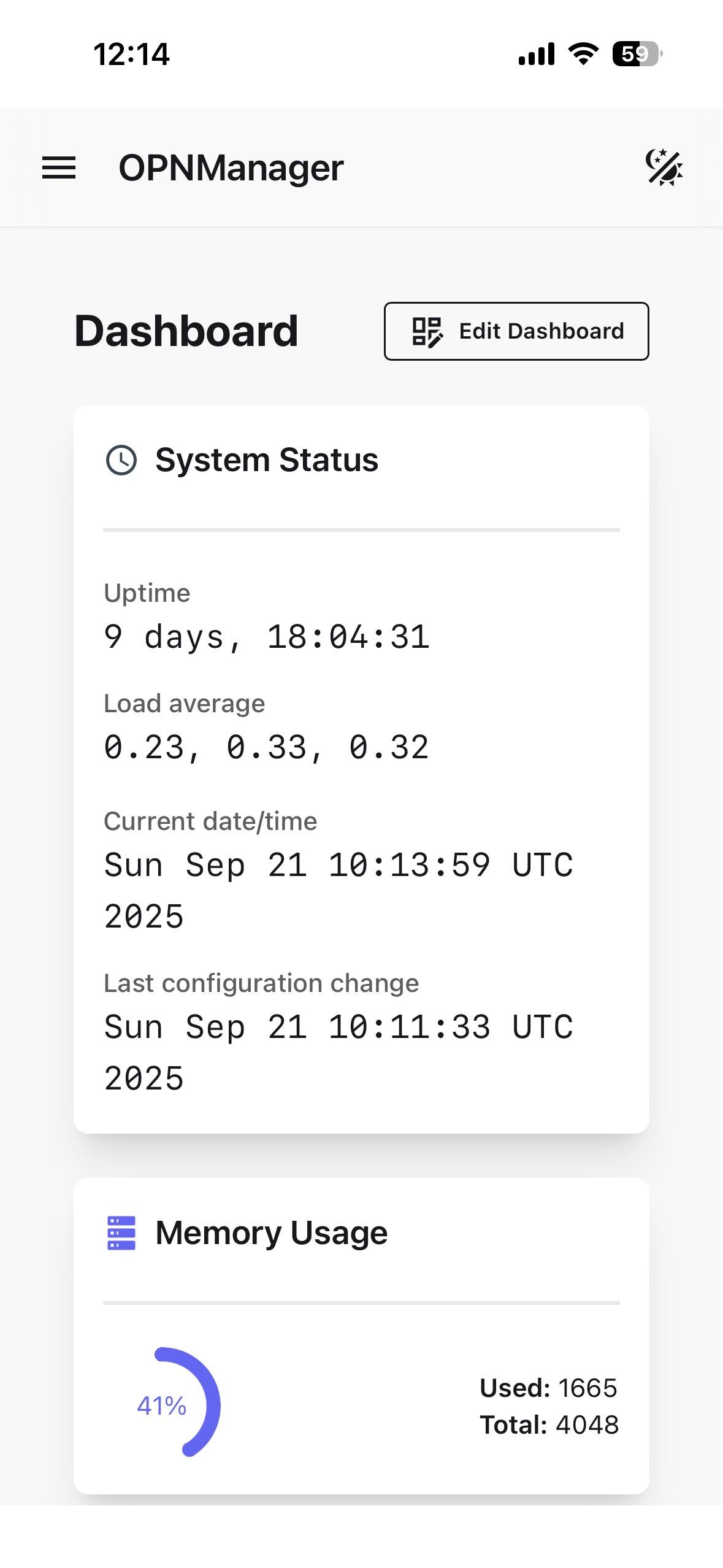The height and width of the screenshot is (1568, 723).
Task: Tap the OPNManager app title
Action: point(231,168)
